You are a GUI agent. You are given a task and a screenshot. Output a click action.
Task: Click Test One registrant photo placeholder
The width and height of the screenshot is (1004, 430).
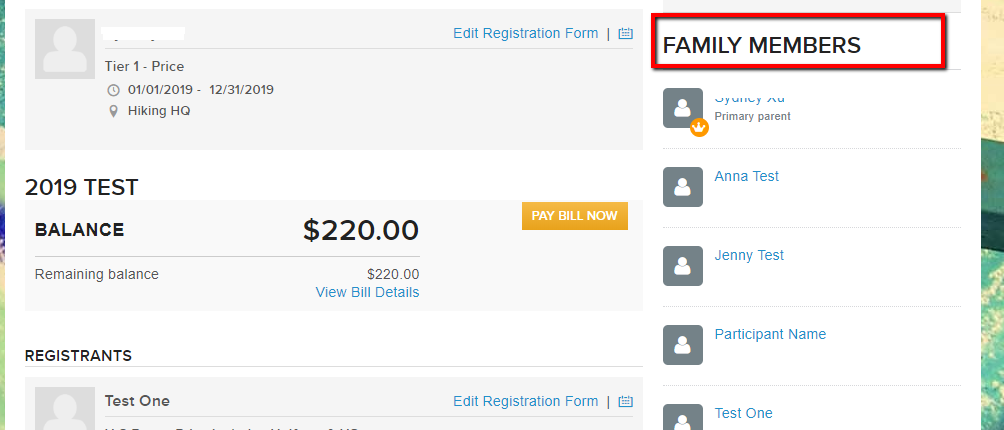65,408
